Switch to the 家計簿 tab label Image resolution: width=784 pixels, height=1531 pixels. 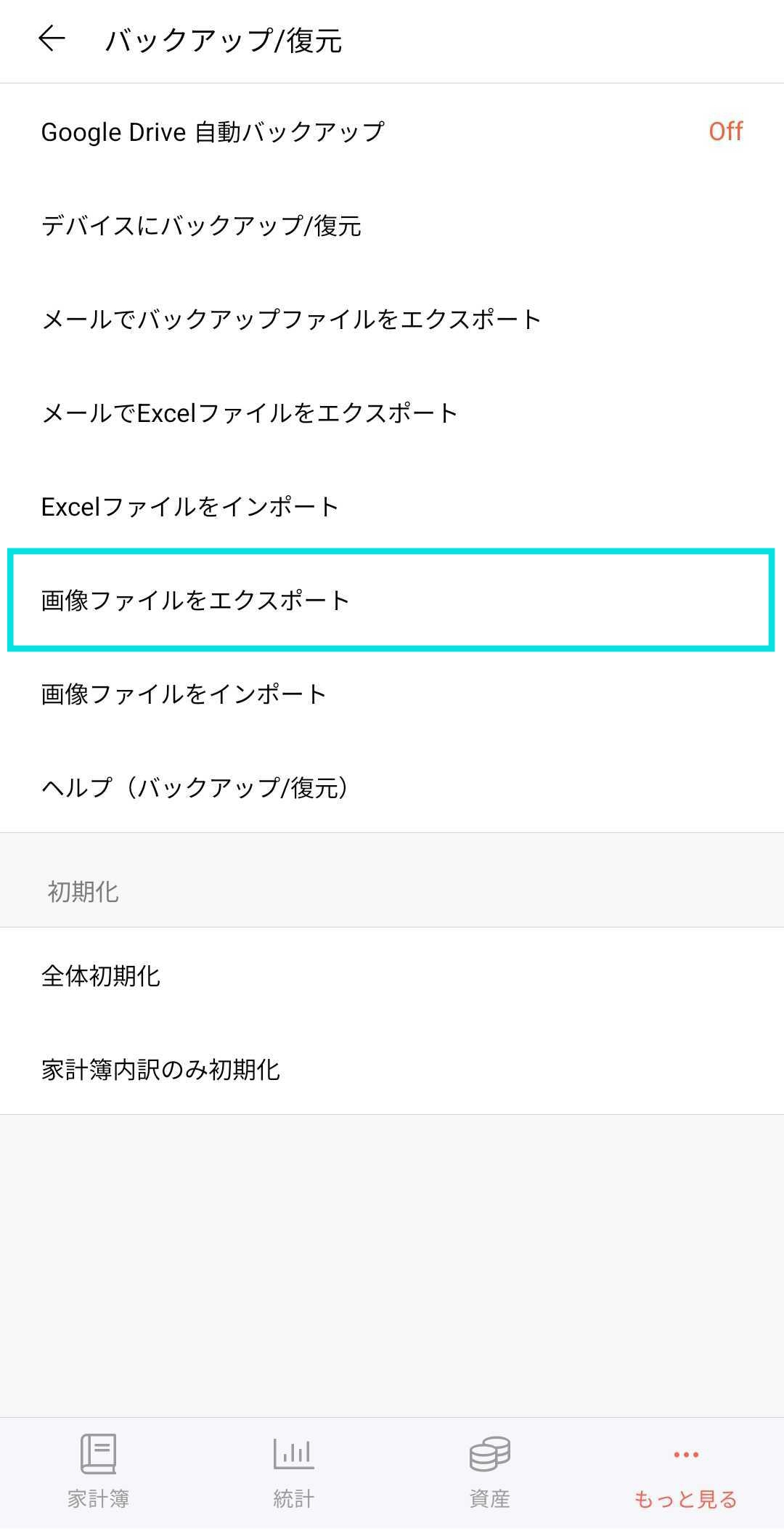click(x=98, y=1499)
